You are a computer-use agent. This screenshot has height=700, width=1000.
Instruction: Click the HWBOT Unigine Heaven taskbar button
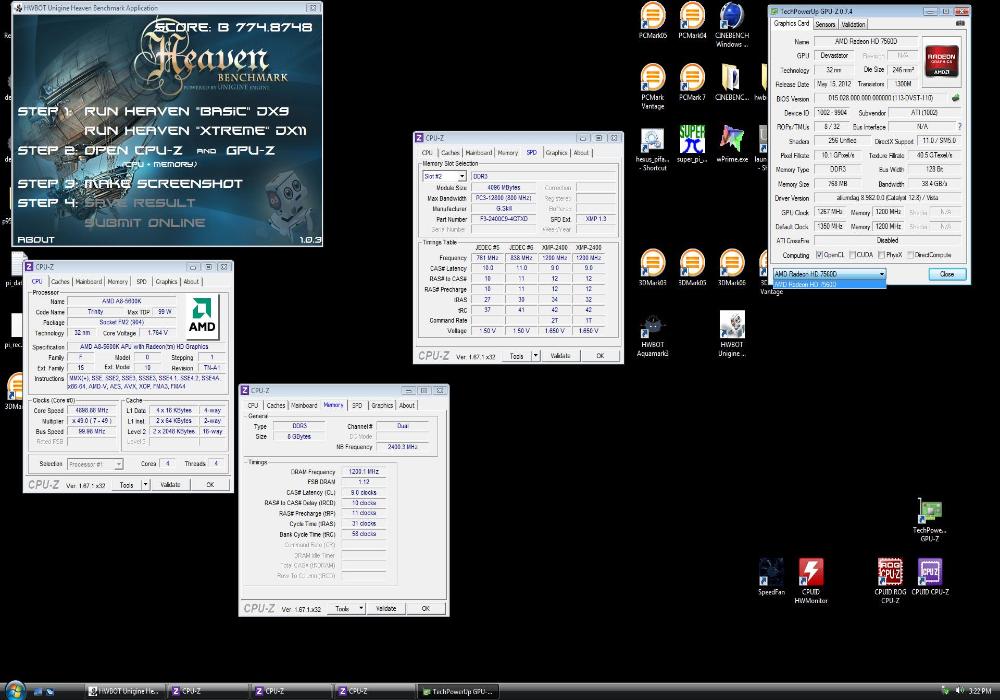click(124, 691)
